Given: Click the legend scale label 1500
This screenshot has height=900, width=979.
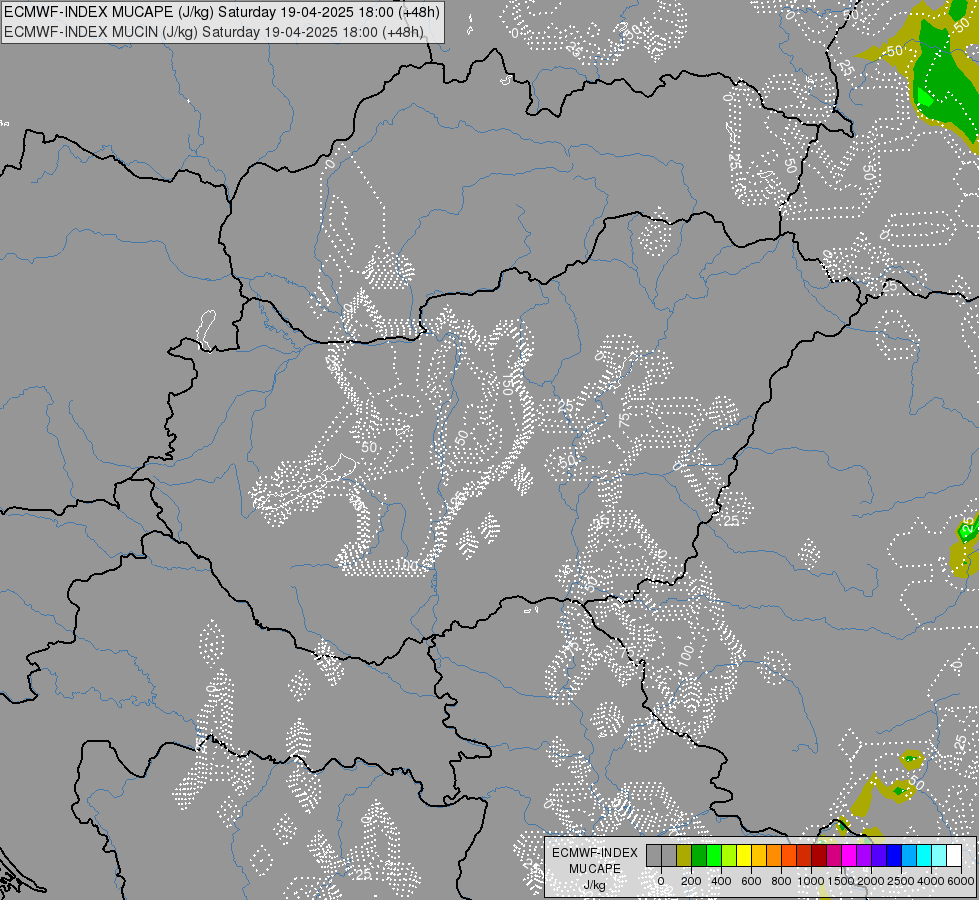Looking at the screenshot, I should pyautogui.click(x=841, y=881).
